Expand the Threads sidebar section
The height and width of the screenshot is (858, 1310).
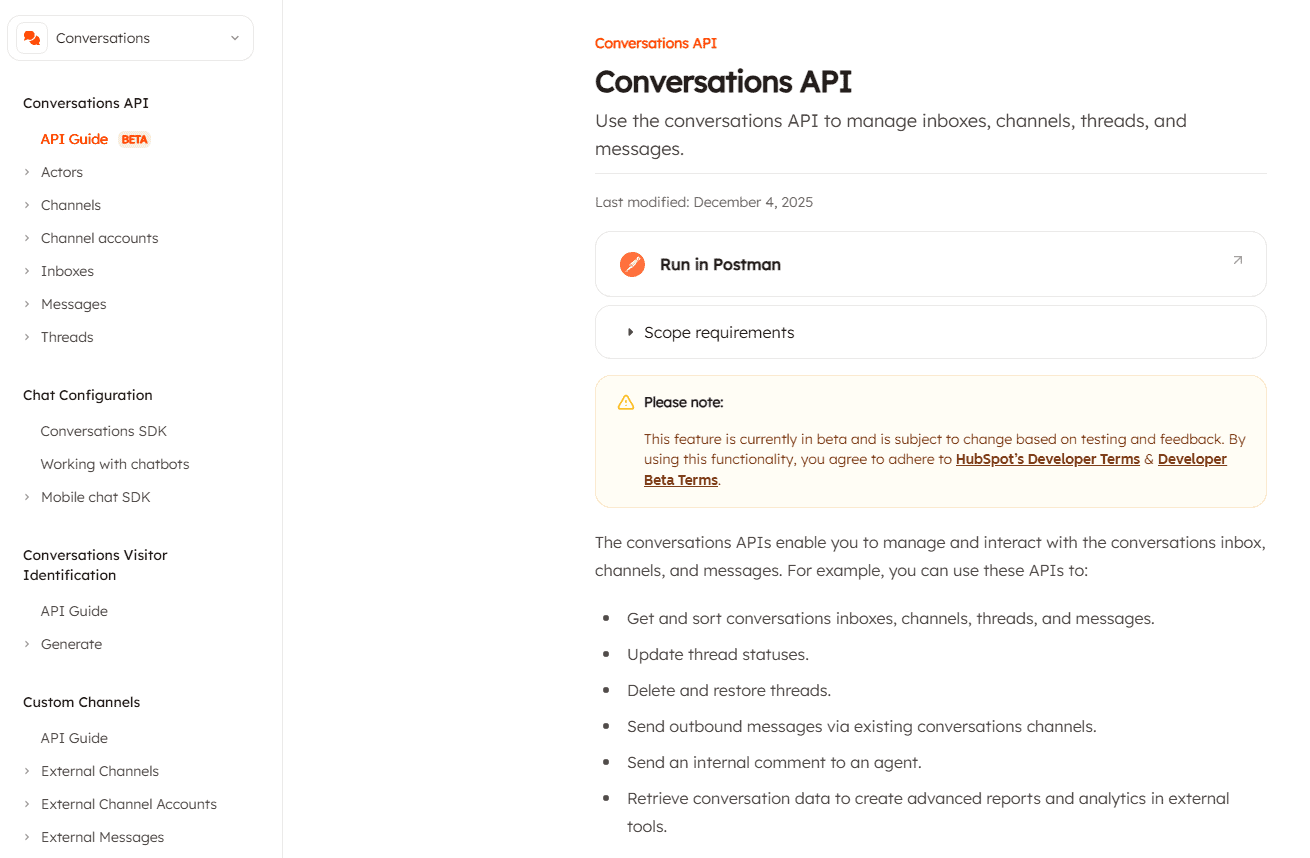[x=67, y=337]
